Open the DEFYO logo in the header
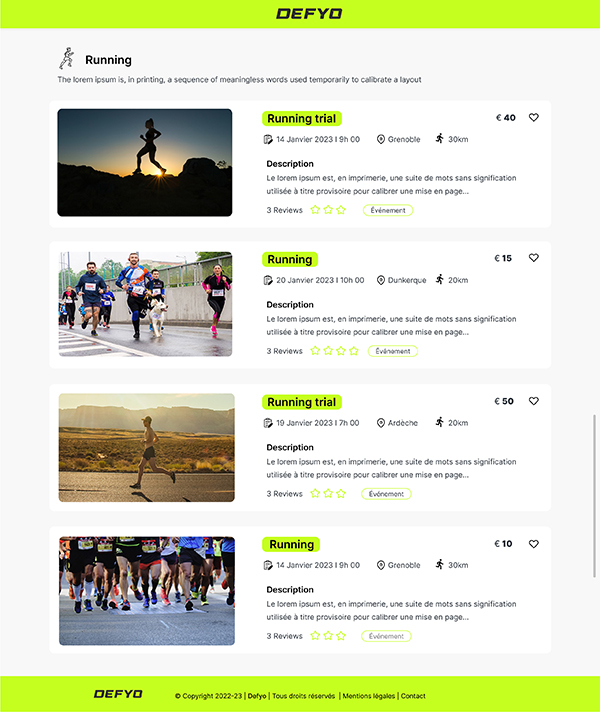600x712 pixels. (x=309, y=14)
